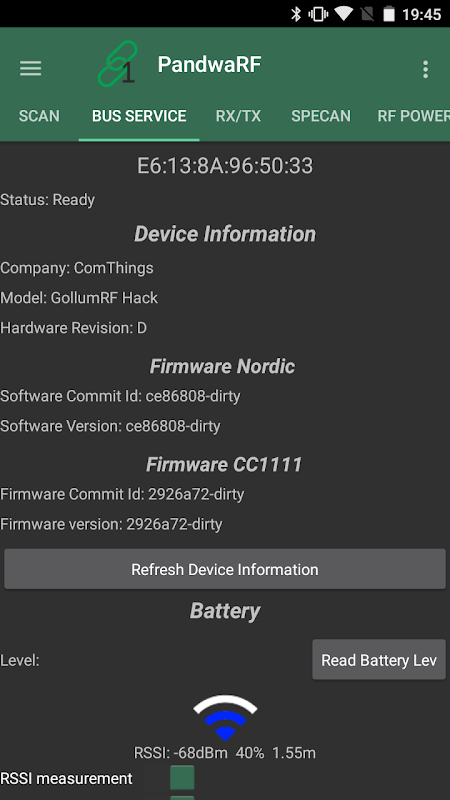
Task: Switch to the SPECAN tab
Action: click(321, 116)
